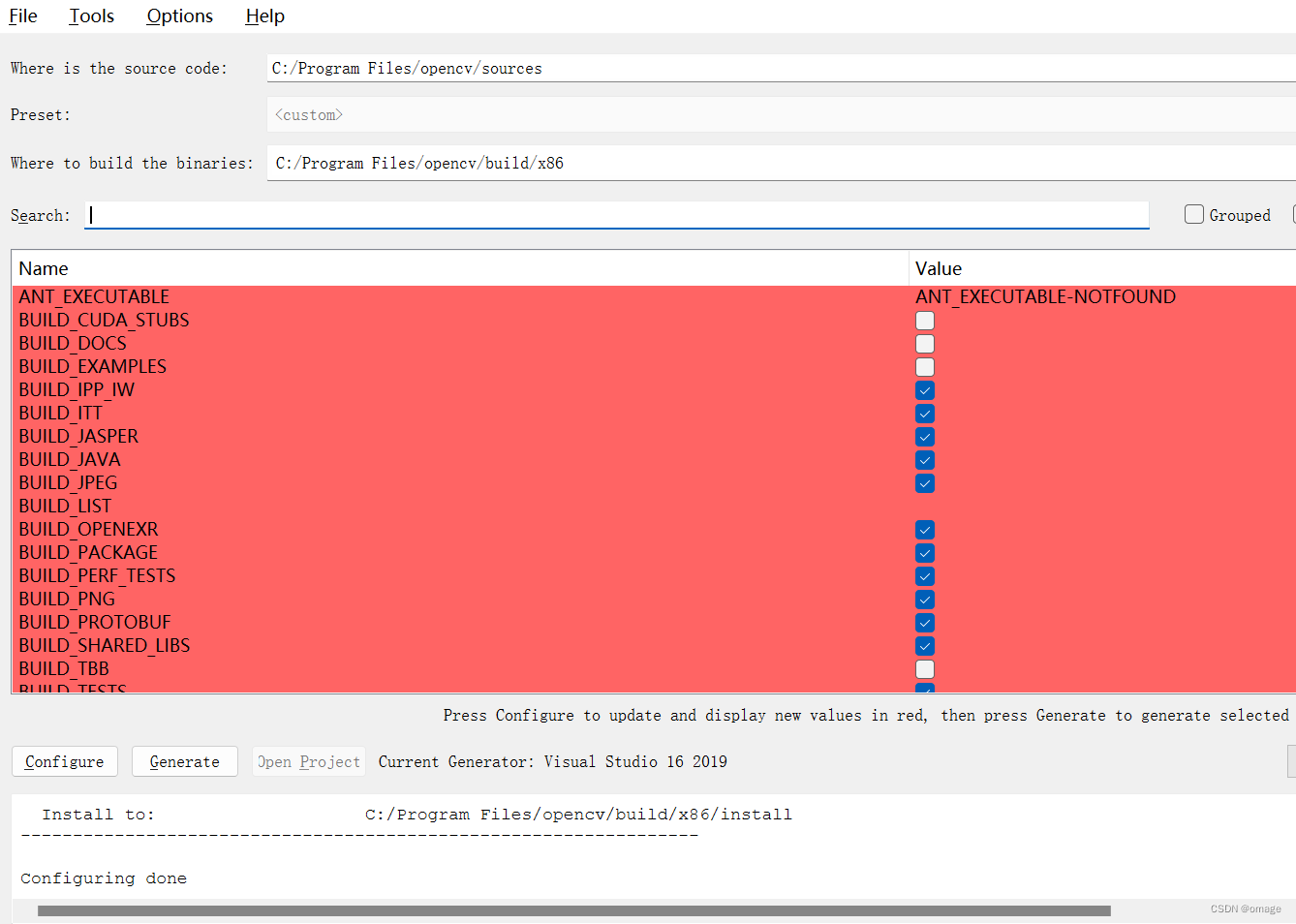Enable the BUILD_DOCS checkbox
Screen dimensions: 1296x924
925,343
